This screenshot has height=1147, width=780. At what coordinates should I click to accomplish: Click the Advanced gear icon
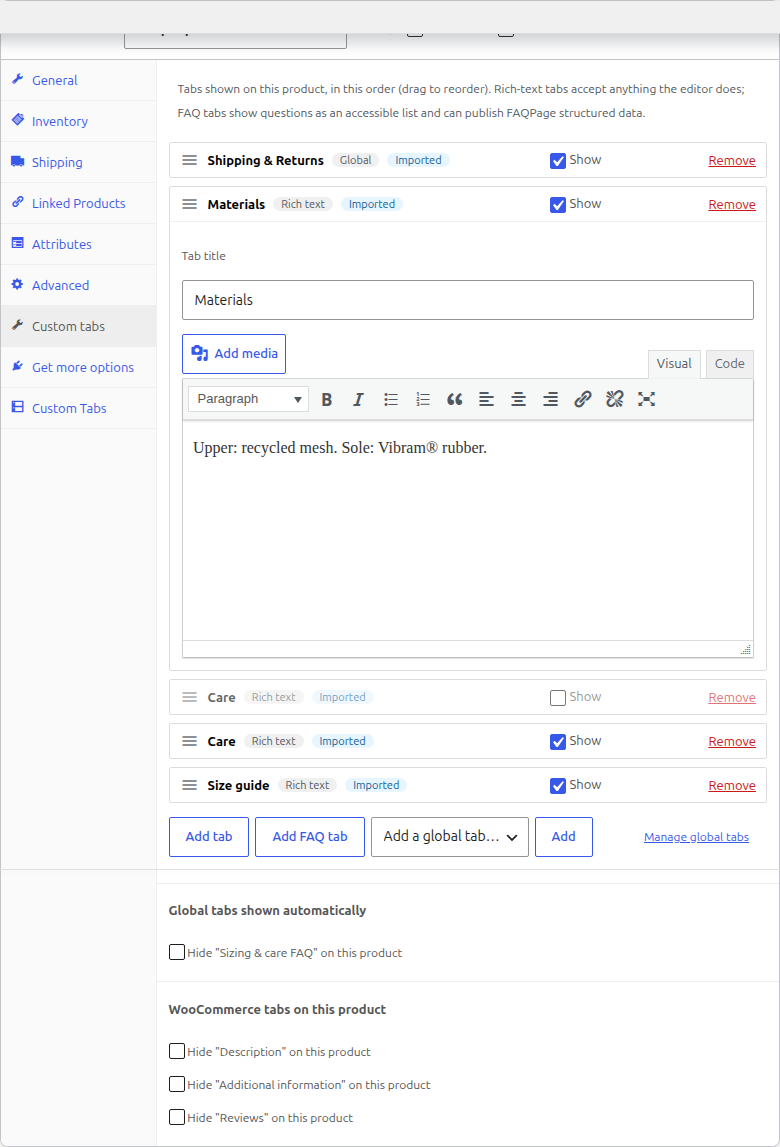click(x=18, y=284)
